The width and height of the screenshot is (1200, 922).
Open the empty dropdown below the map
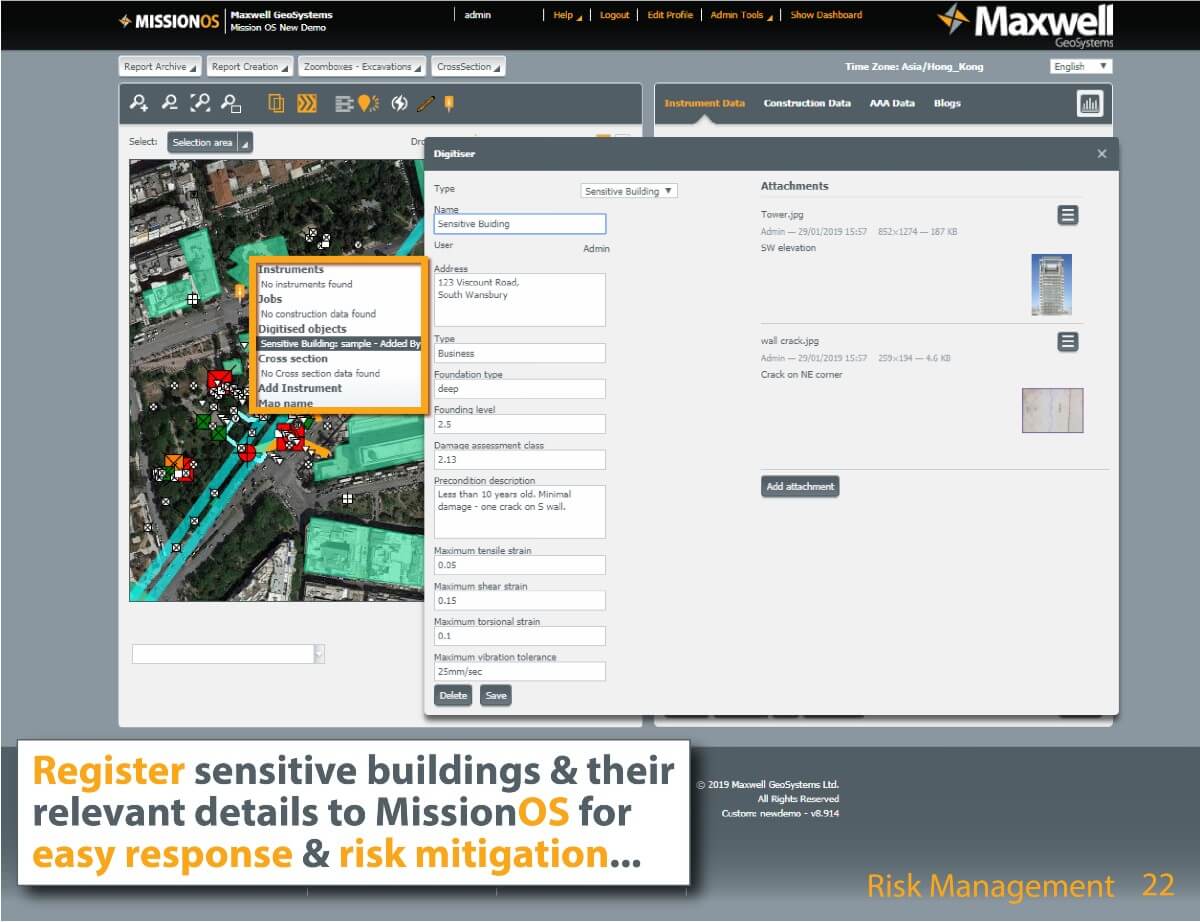(228, 654)
